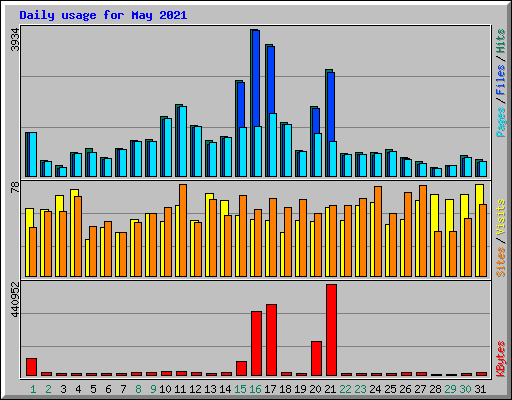The image size is (512, 400).
Task: Click day 29 on the x-axis
Action: click(450, 389)
